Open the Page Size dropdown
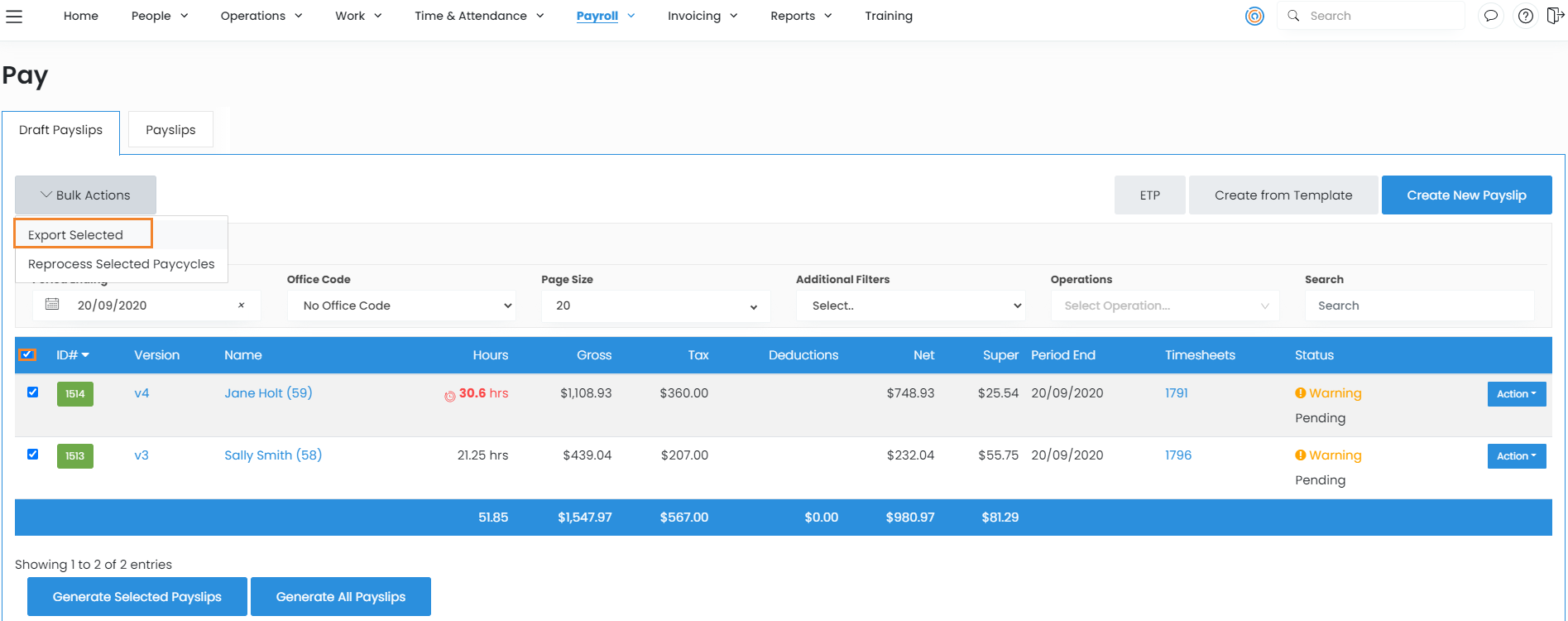Image resolution: width=1568 pixels, height=621 pixels. (x=655, y=306)
